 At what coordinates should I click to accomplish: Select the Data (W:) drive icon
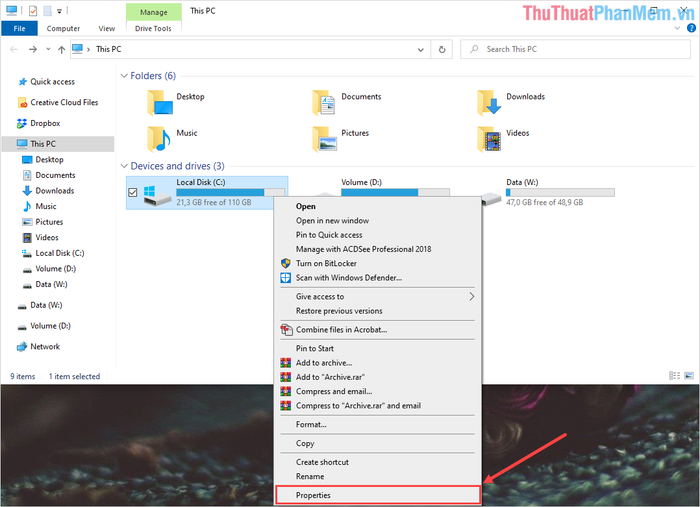point(492,199)
